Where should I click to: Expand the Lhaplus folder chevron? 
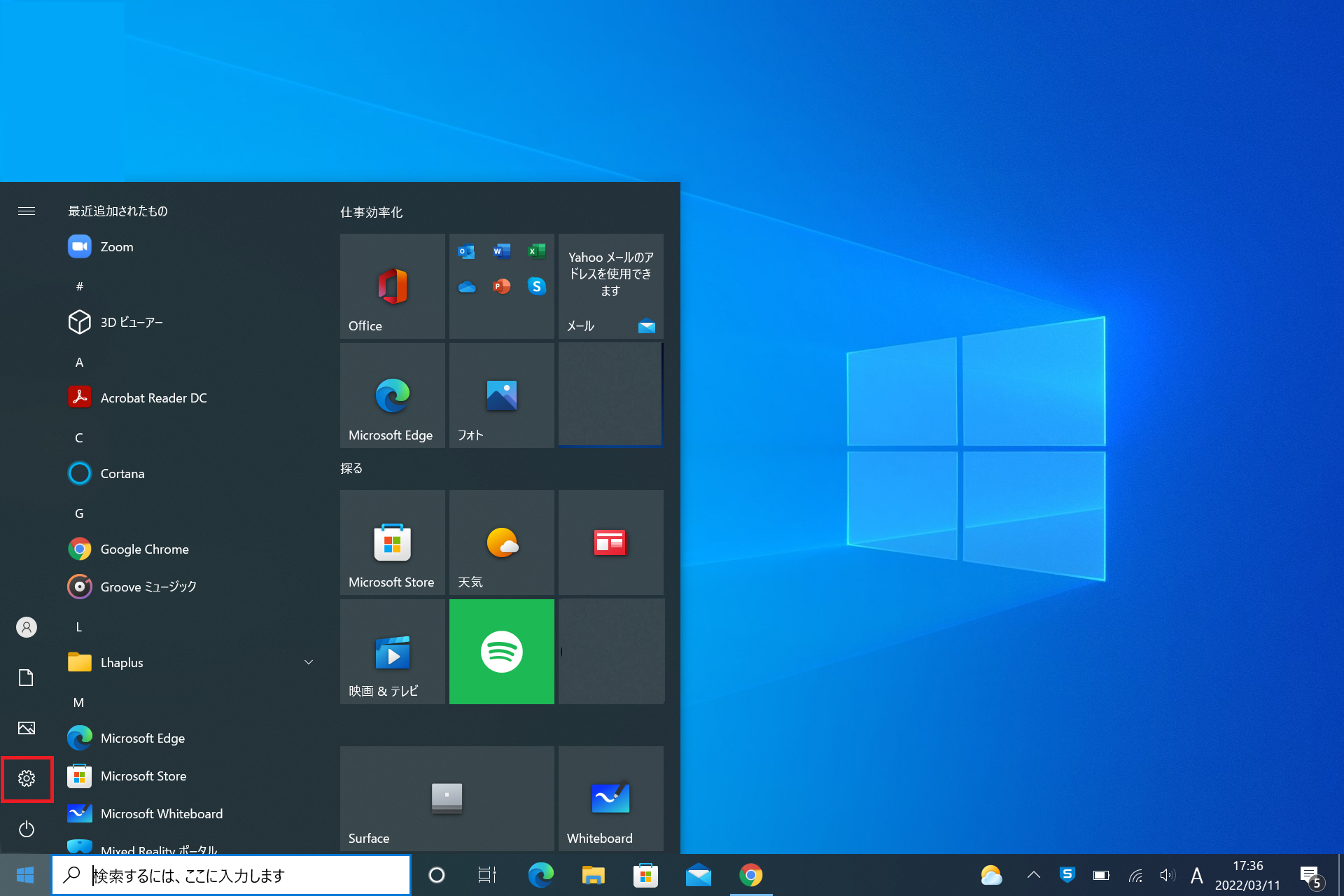pyautogui.click(x=309, y=662)
